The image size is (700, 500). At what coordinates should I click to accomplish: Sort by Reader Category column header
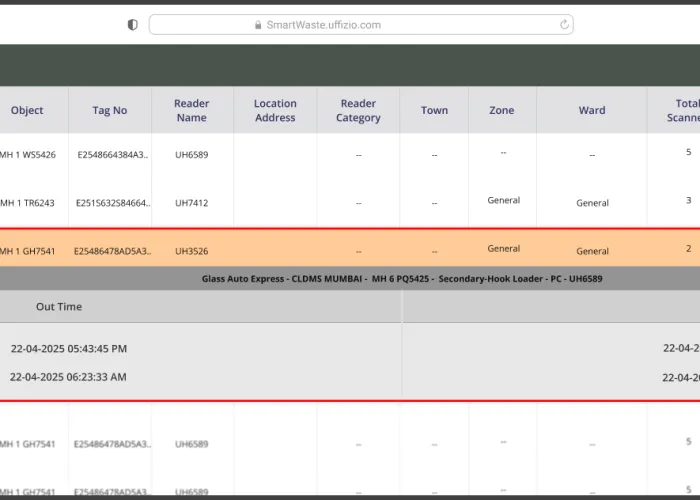(358, 110)
